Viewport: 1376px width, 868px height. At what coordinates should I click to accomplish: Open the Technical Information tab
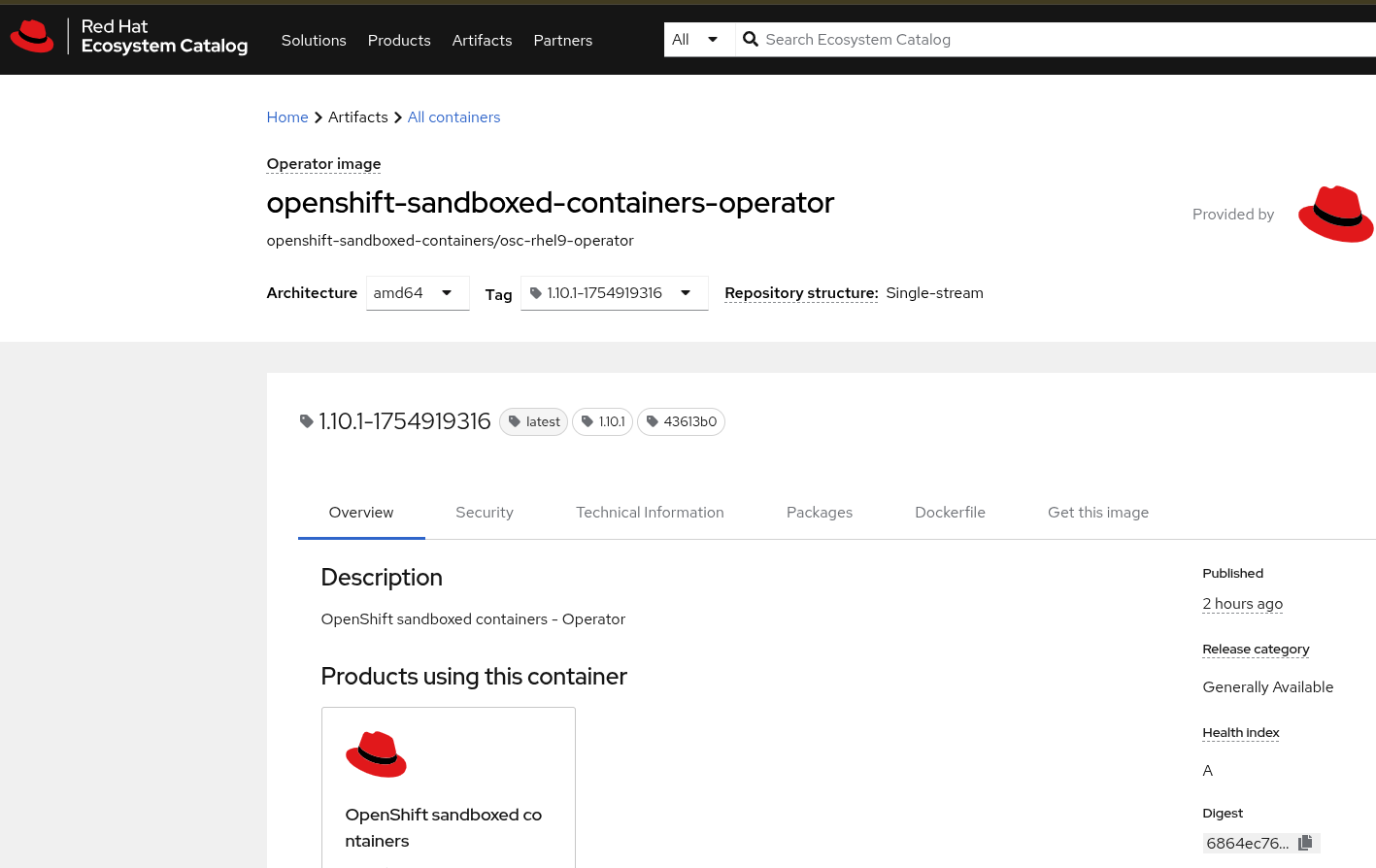[650, 513]
